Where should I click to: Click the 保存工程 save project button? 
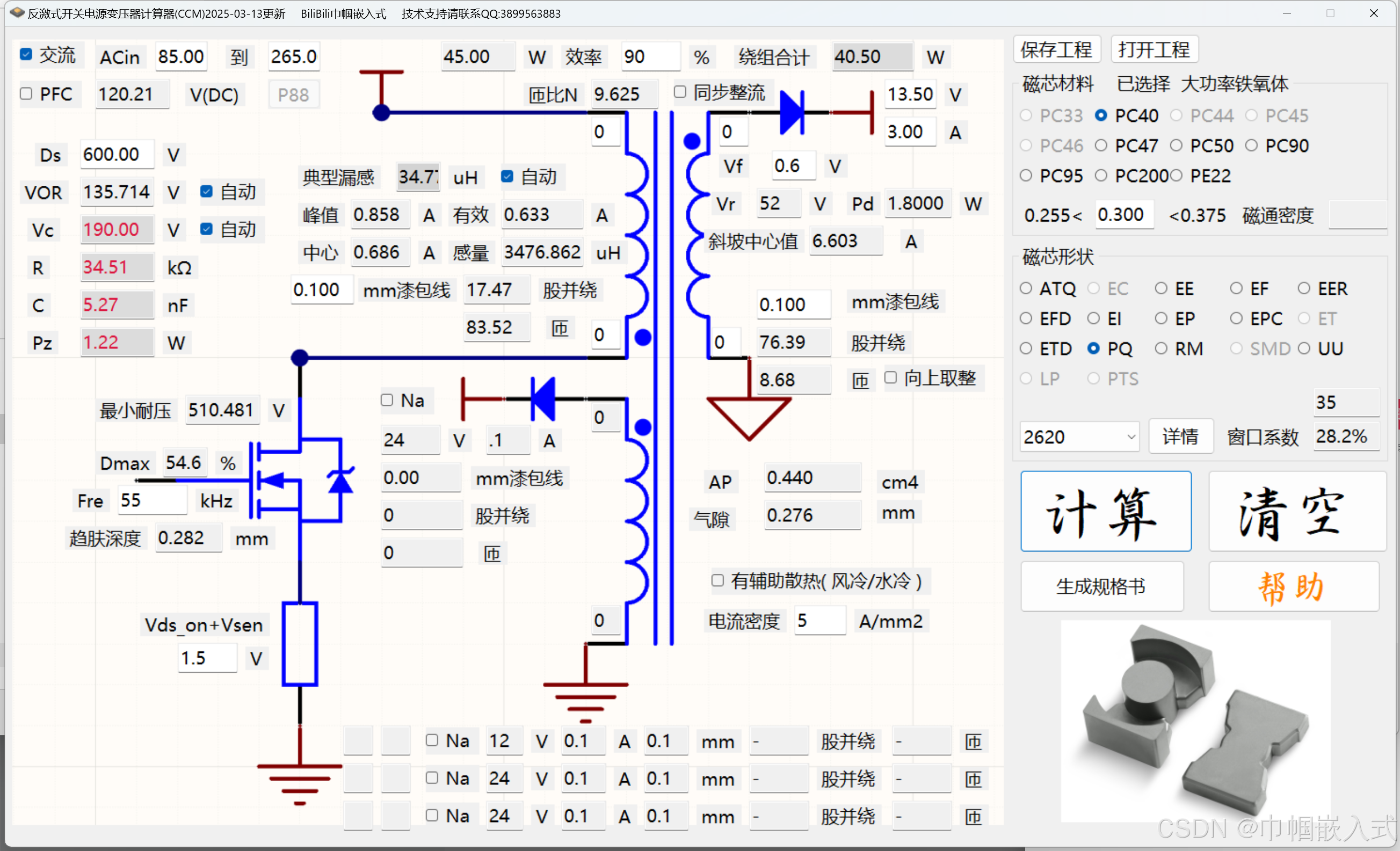tap(1056, 50)
